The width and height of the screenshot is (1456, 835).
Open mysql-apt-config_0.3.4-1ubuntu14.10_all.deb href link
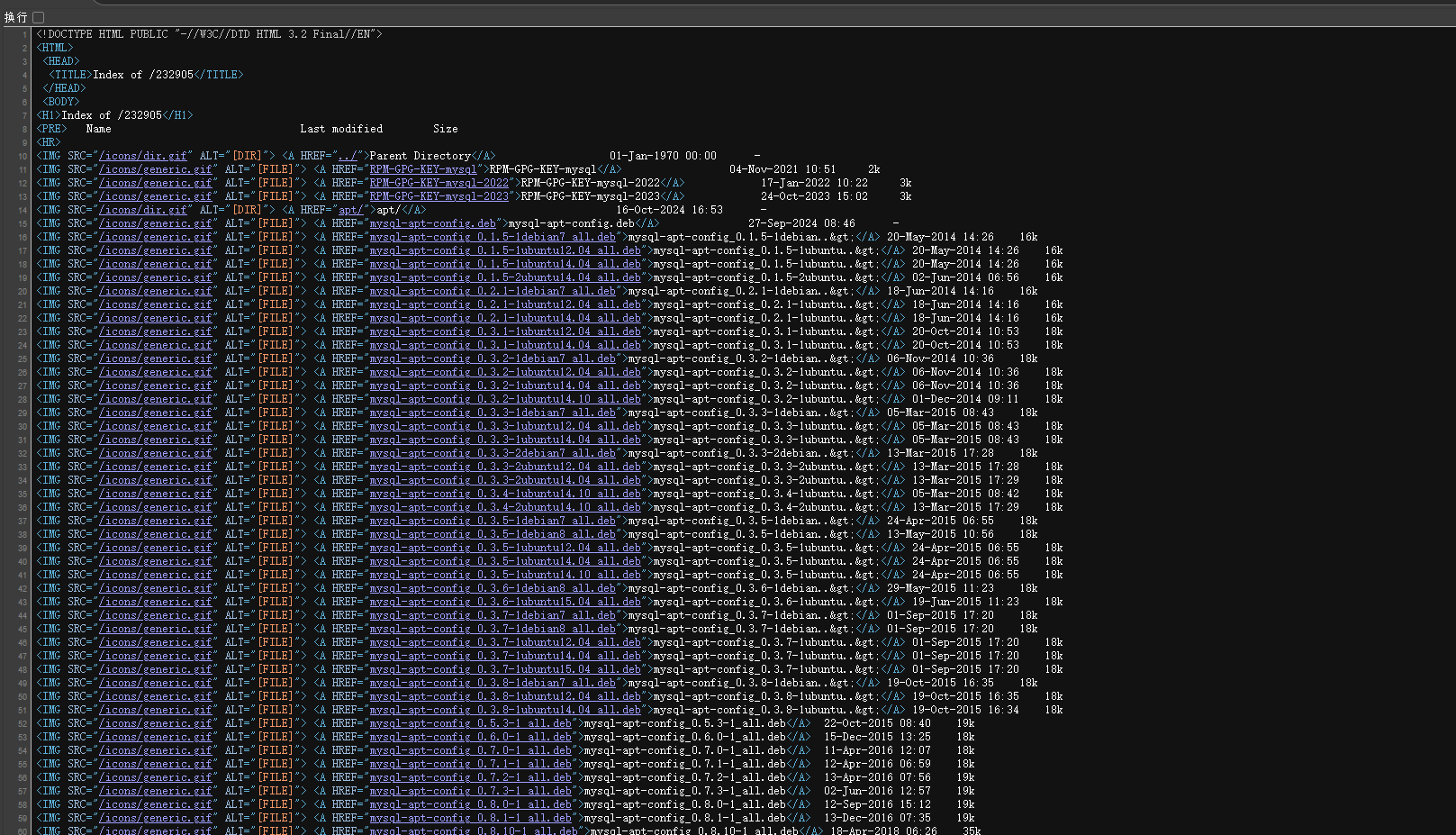(505, 494)
